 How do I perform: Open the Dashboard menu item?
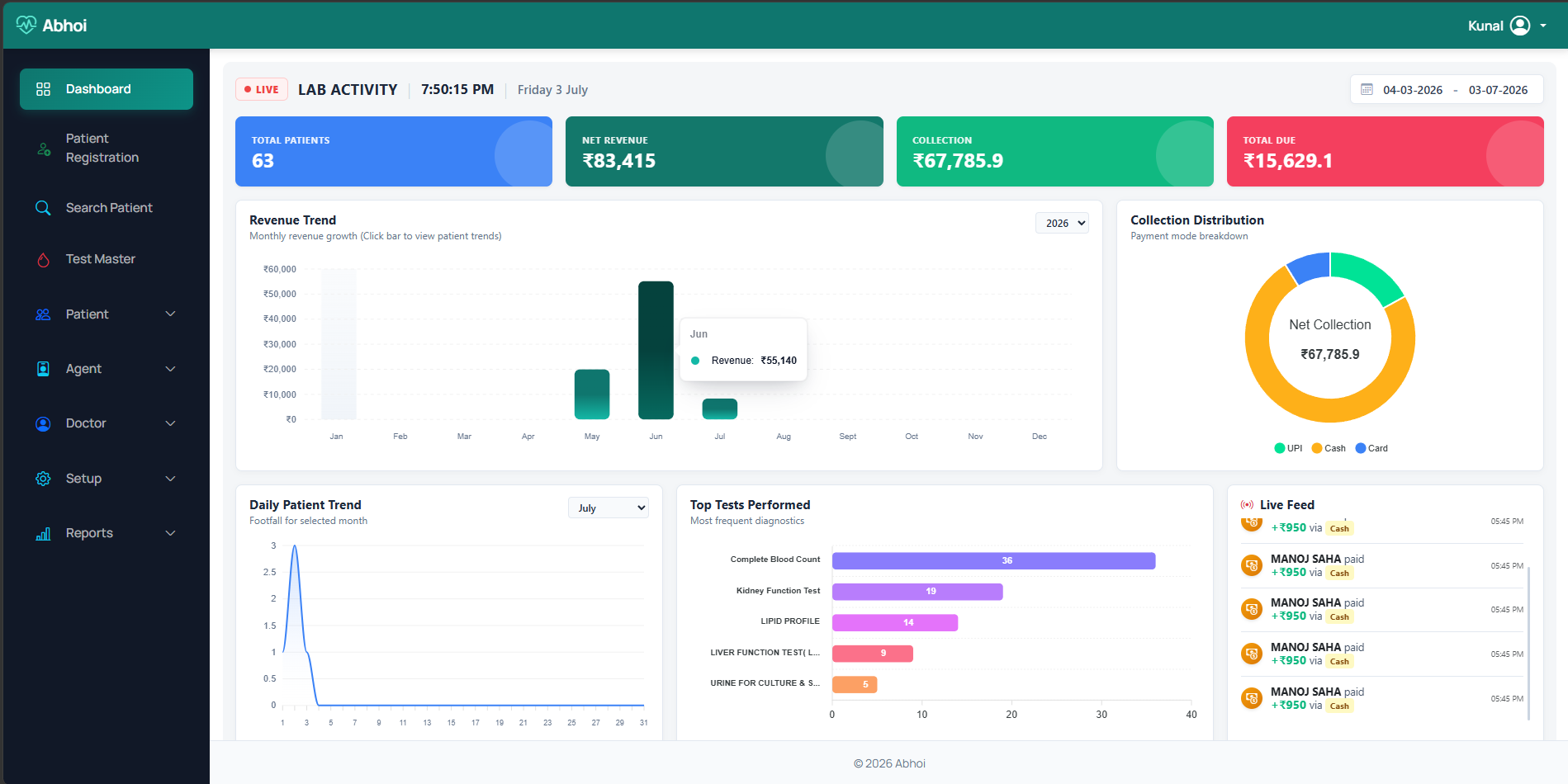[107, 89]
